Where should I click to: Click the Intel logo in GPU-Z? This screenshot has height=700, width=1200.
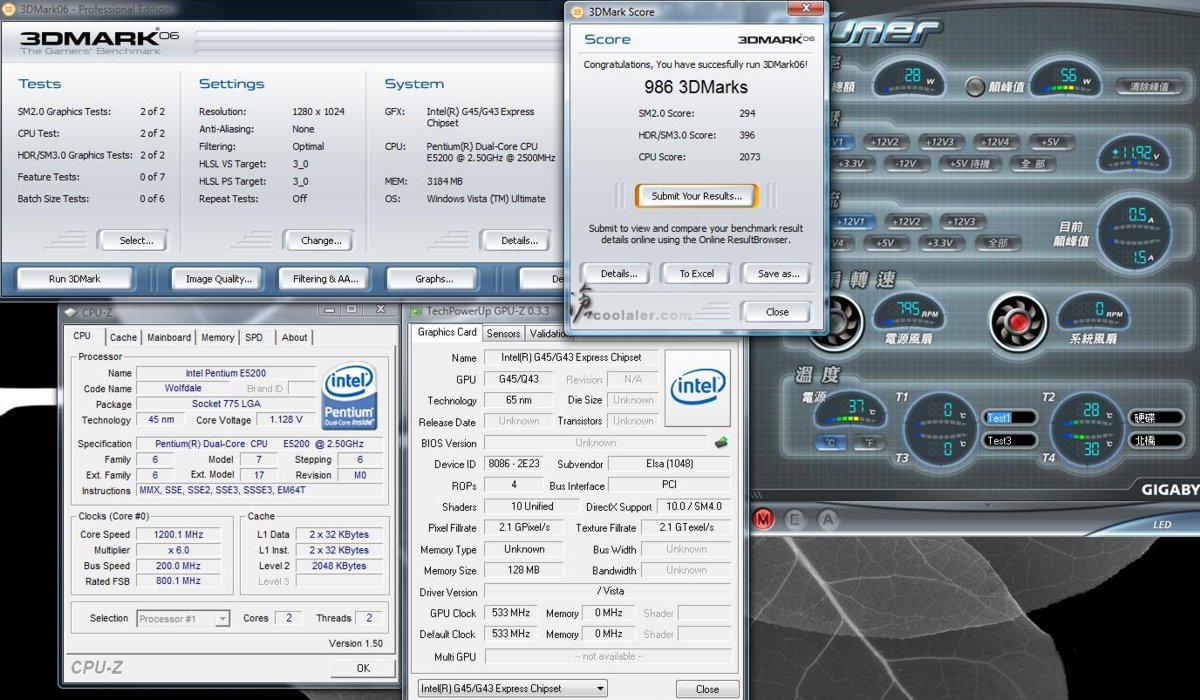point(698,386)
